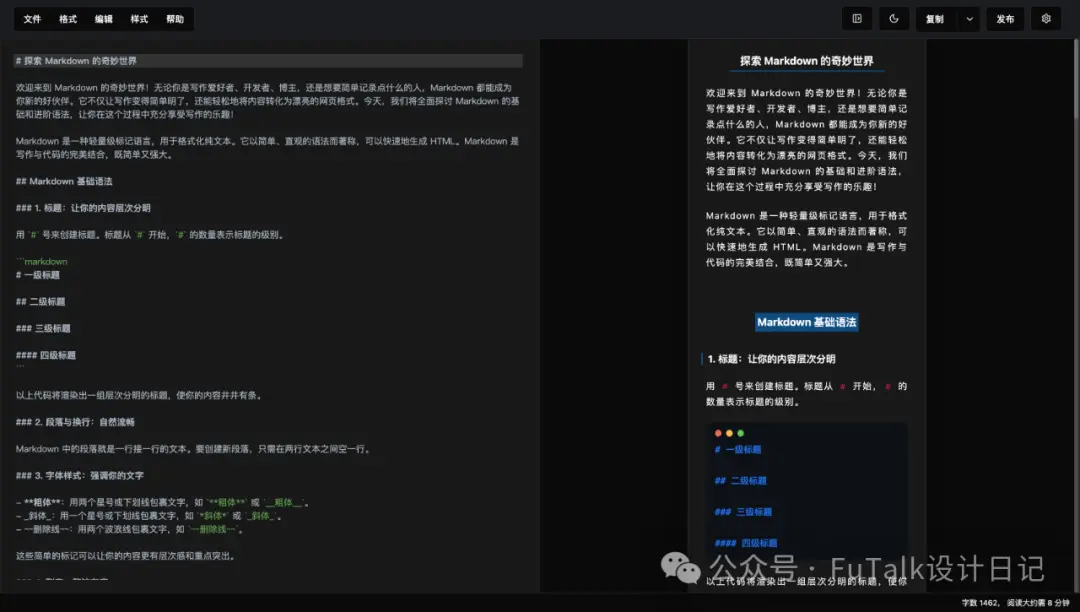The height and width of the screenshot is (612, 1080).
Task: Click "## 二级标题" in the preview code block
Action: [x=740, y=481]
